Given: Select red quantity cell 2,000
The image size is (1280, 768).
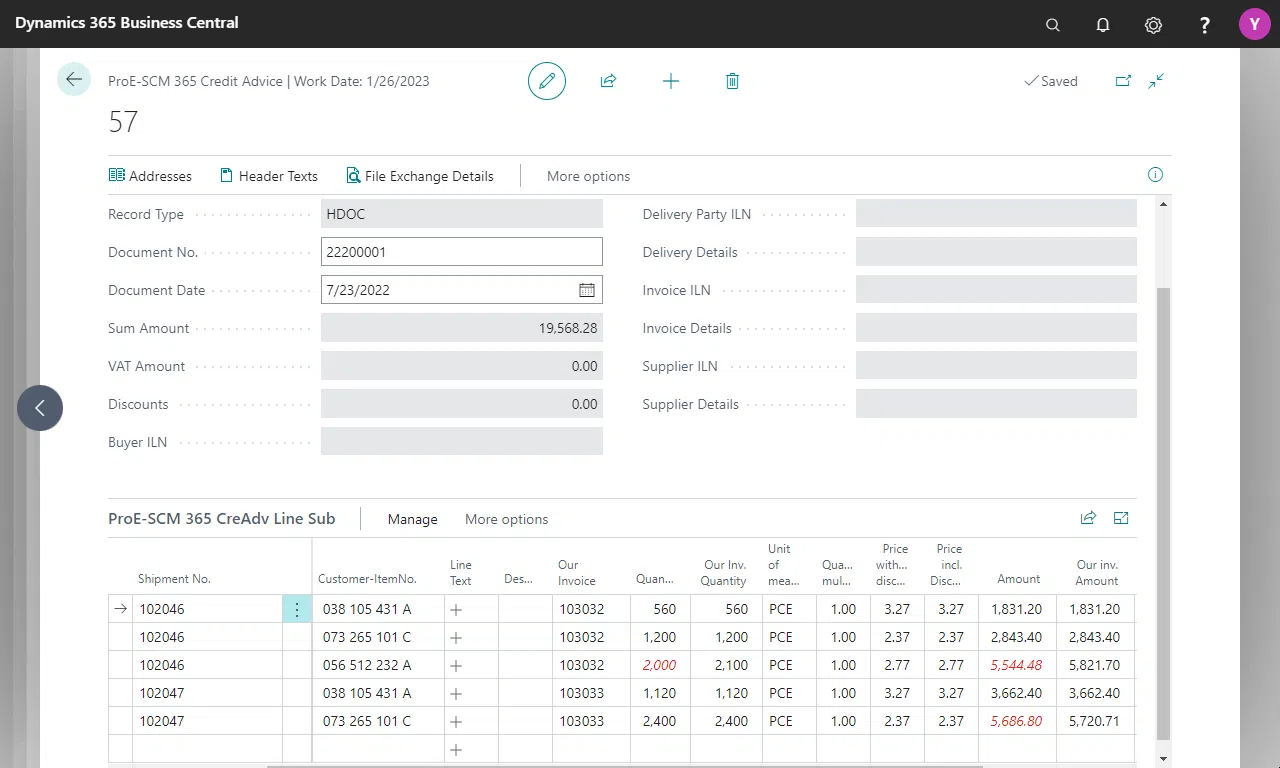Looking at the screenshot, I should tap(660, 665).
